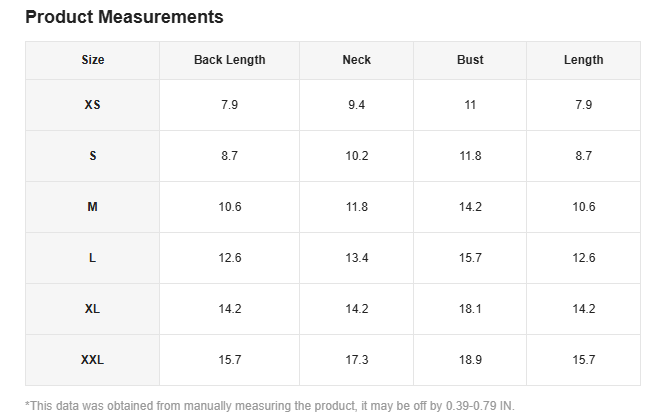Click the XS size row label

pyautogui.click(x=93, y=105)
